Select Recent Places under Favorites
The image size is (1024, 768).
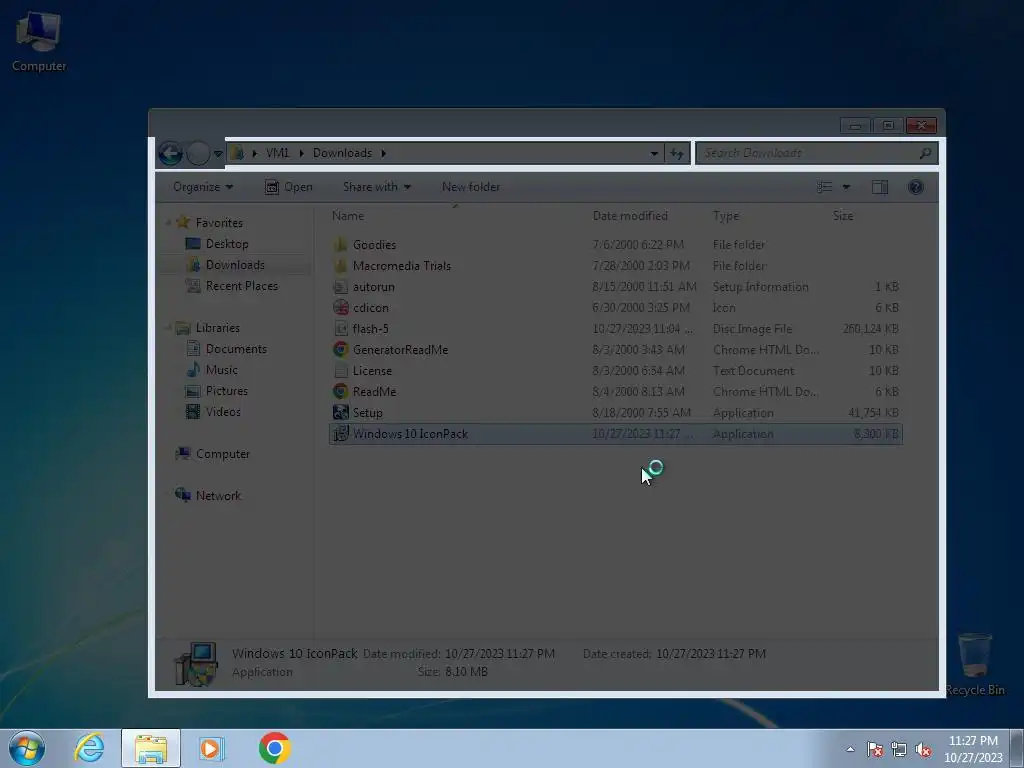coord(242,285)
